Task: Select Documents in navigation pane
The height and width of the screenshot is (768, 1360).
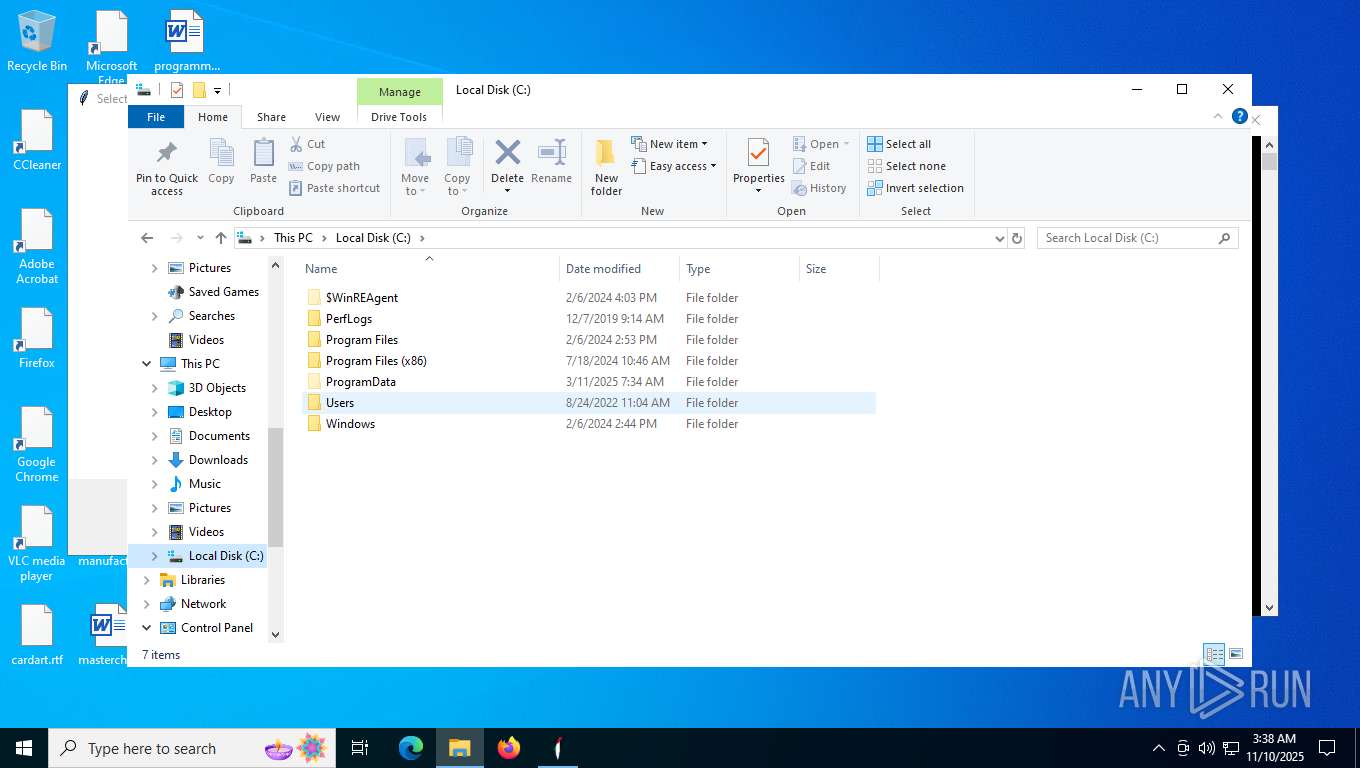Action: pyautogui.click(x=219, y=436)
